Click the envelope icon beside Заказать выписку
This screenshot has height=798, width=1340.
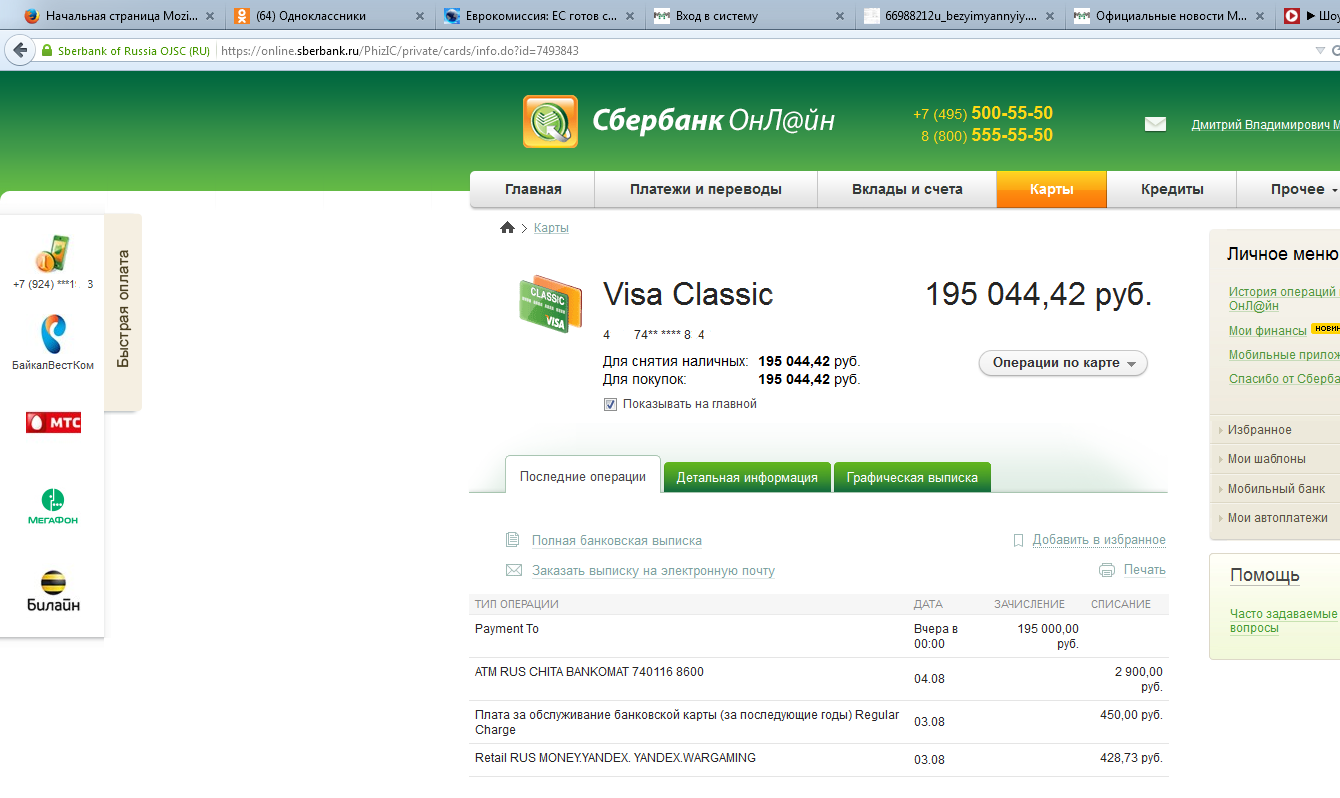[x=514, y=570]
